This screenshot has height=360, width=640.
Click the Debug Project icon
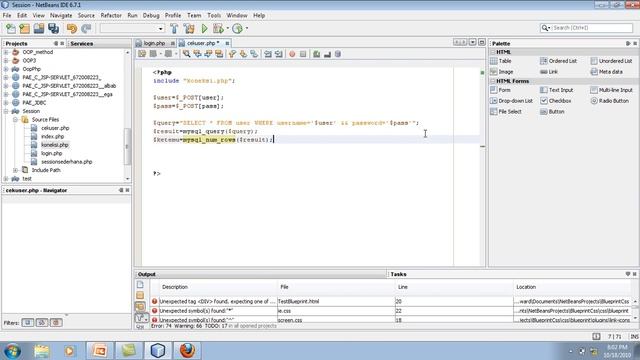click(218, 29)
